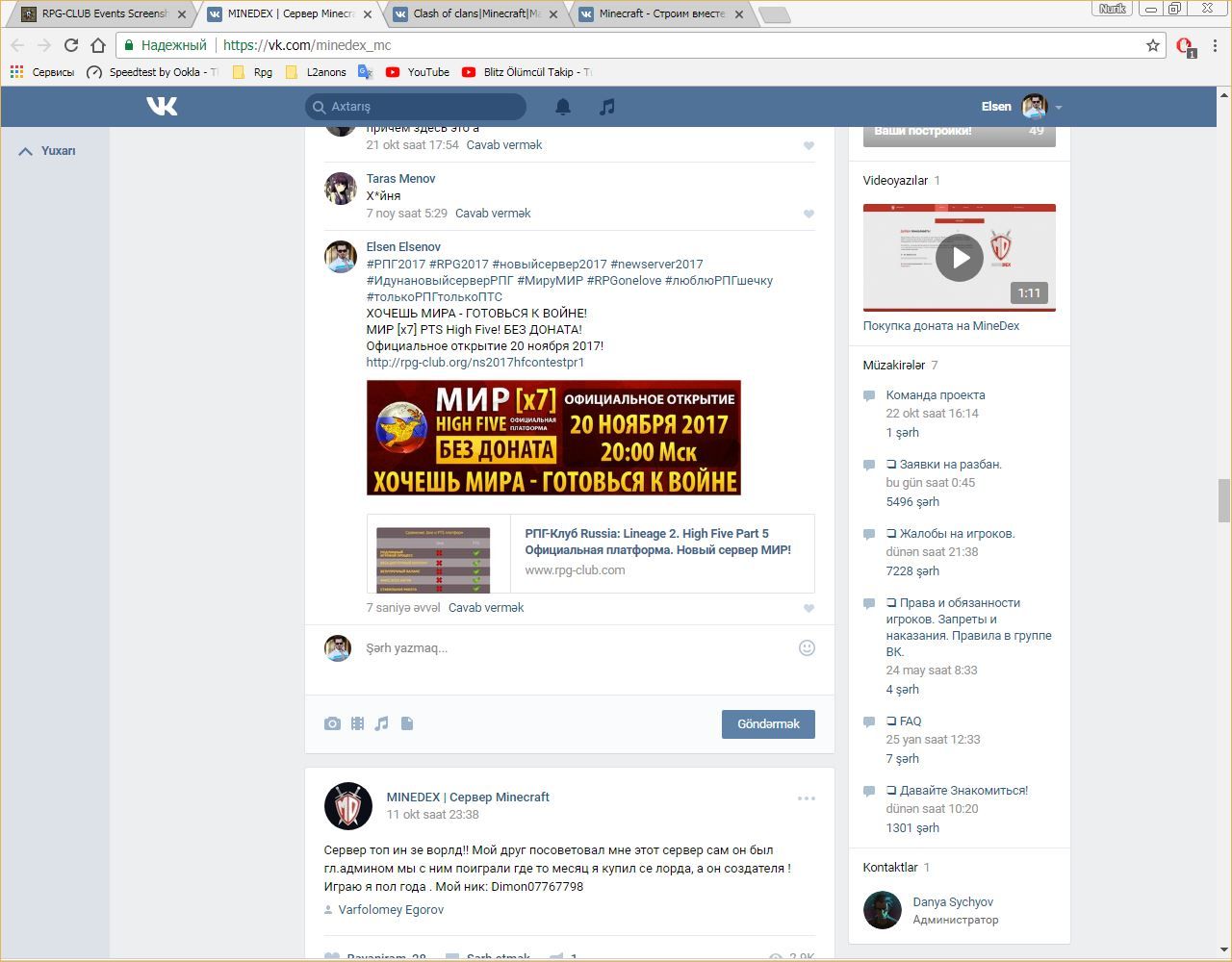Switch to the RPG-CLUB Events tab

tap(105, 14)
